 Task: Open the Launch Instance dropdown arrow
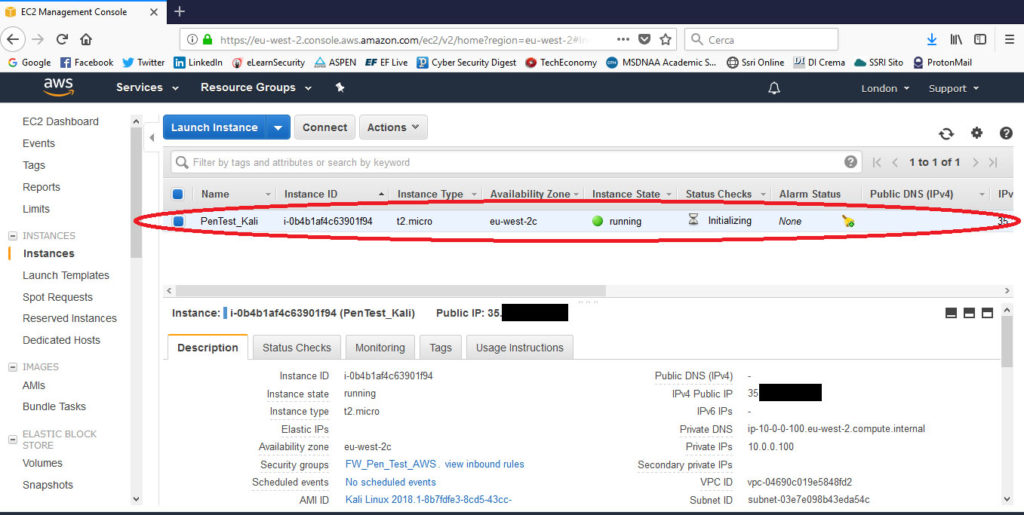[x=278, y=127]
